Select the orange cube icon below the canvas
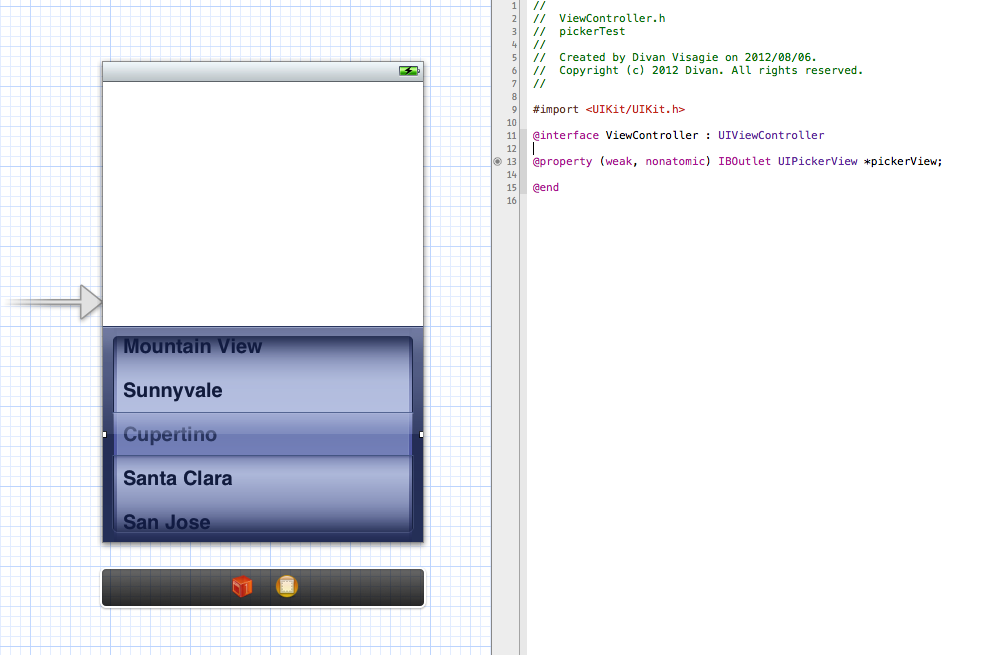This screenshot has width=998, height=655. pyautogui.click(x=241, y=587)
